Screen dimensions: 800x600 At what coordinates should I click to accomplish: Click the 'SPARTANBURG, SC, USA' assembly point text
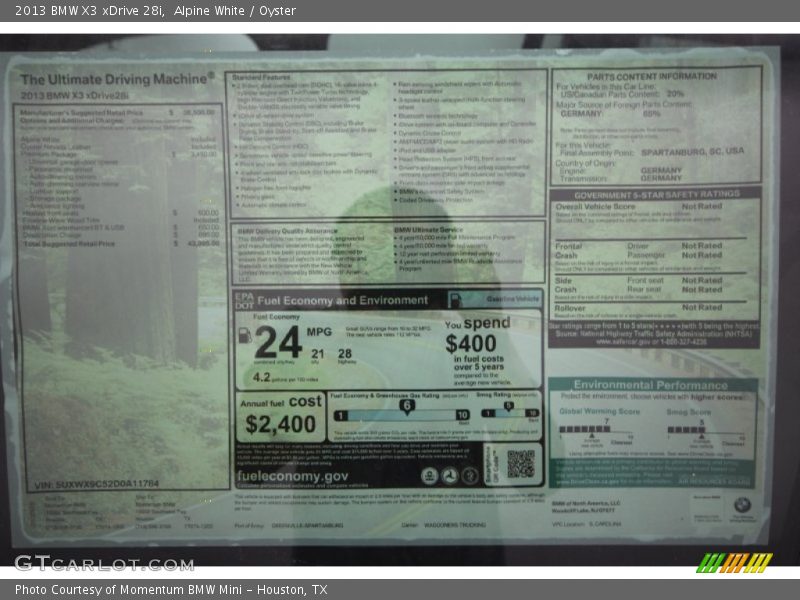tap(692, 152)
